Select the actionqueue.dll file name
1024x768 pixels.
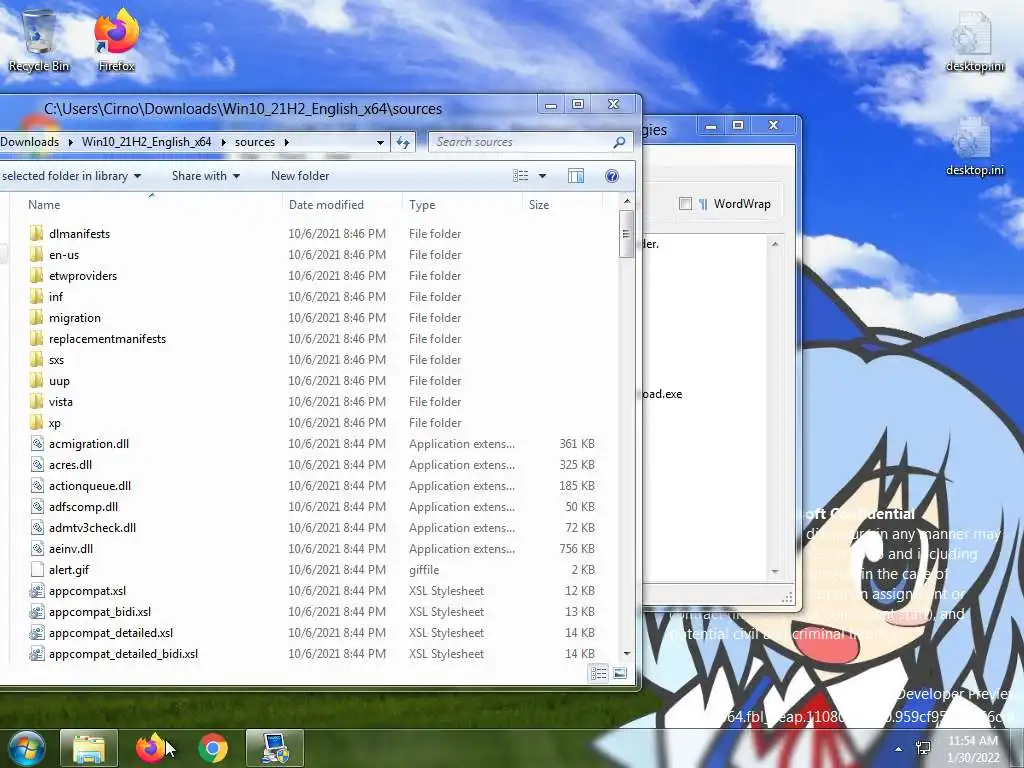point(90,485)
